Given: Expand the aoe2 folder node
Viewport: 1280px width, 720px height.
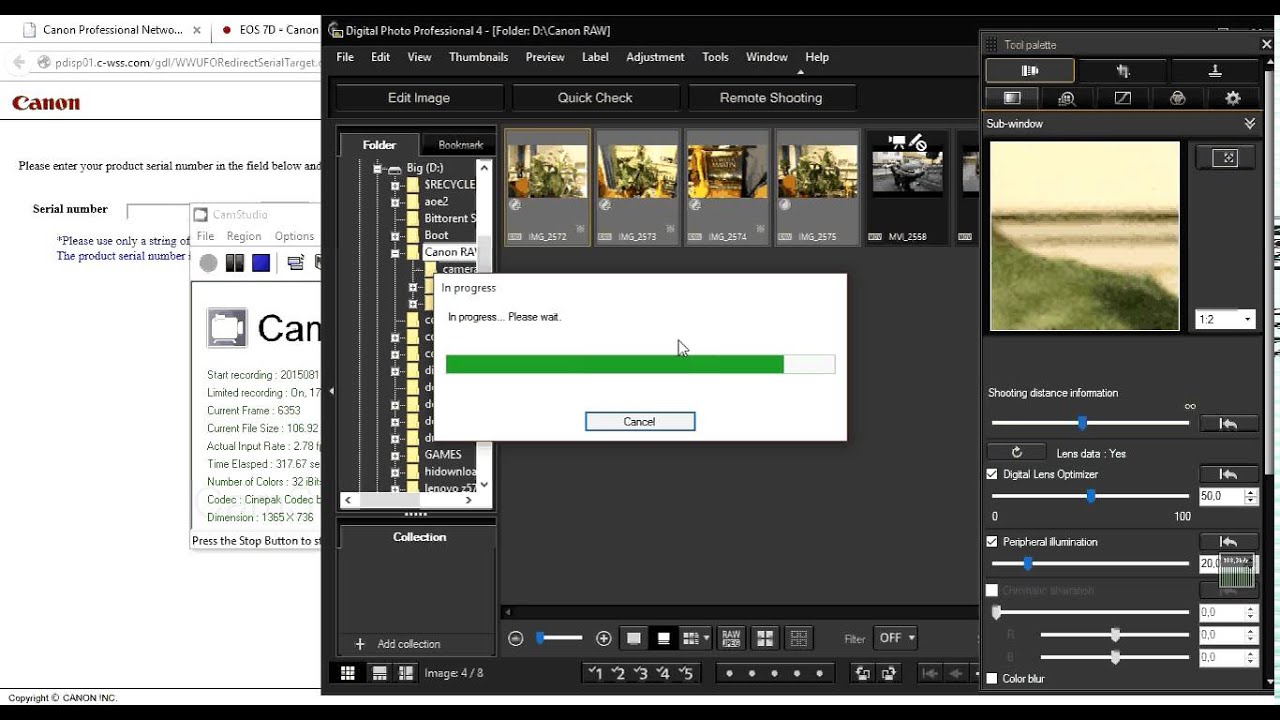Looking at the screenshot, I should click(395, 202).
